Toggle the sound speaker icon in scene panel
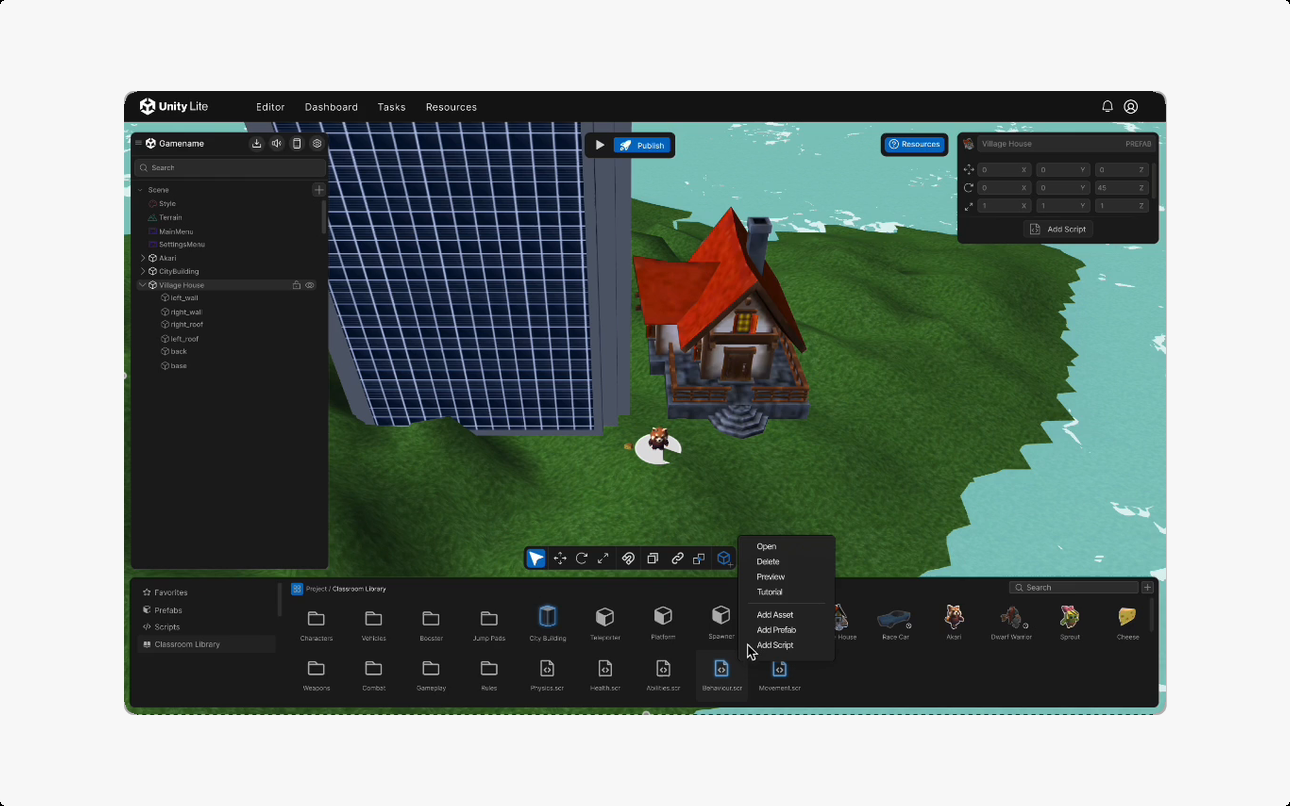1290x806 pixels. pos(277,144)
